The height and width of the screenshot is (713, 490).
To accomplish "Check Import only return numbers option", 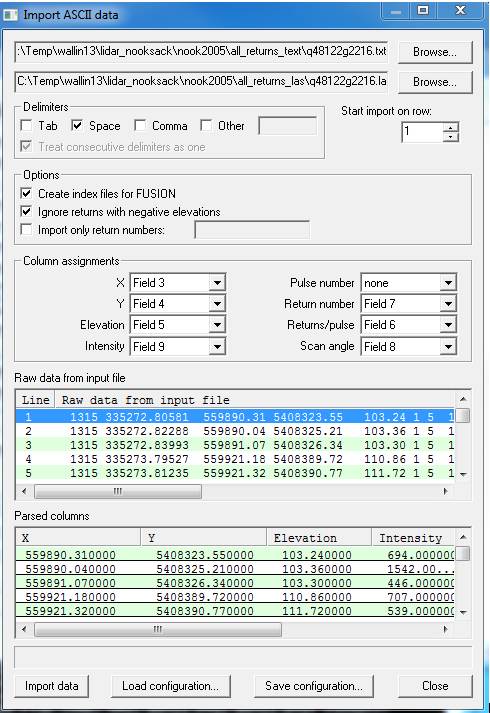I will [x=27, y=230].
